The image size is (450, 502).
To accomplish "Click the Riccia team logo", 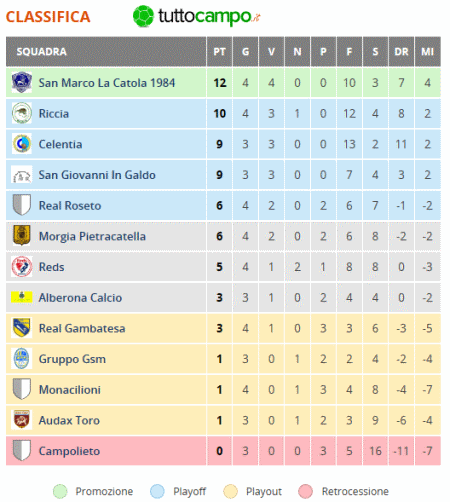I will pos(22,113).
